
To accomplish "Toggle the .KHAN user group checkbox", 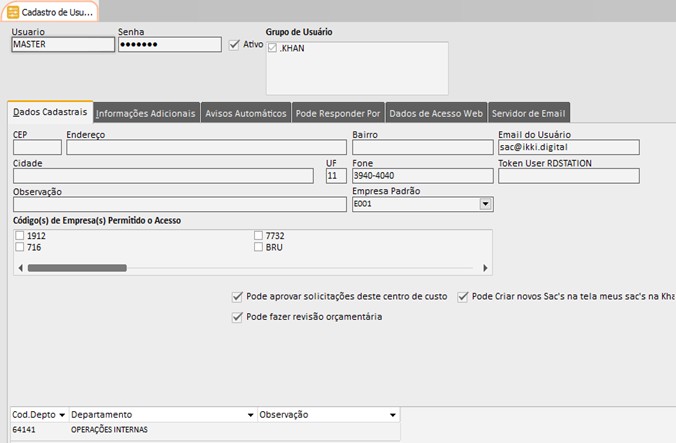I will (272, 48).
